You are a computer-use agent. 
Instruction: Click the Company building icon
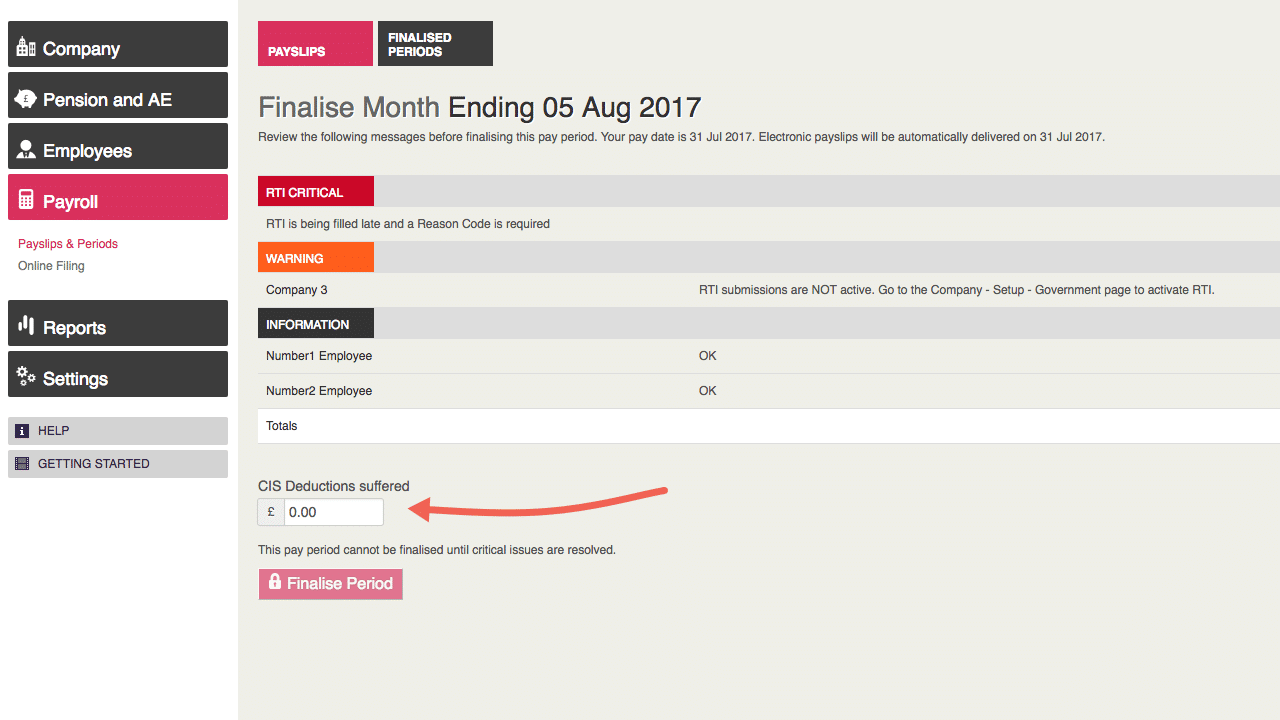pyautogui.click(x=26, y=47)
